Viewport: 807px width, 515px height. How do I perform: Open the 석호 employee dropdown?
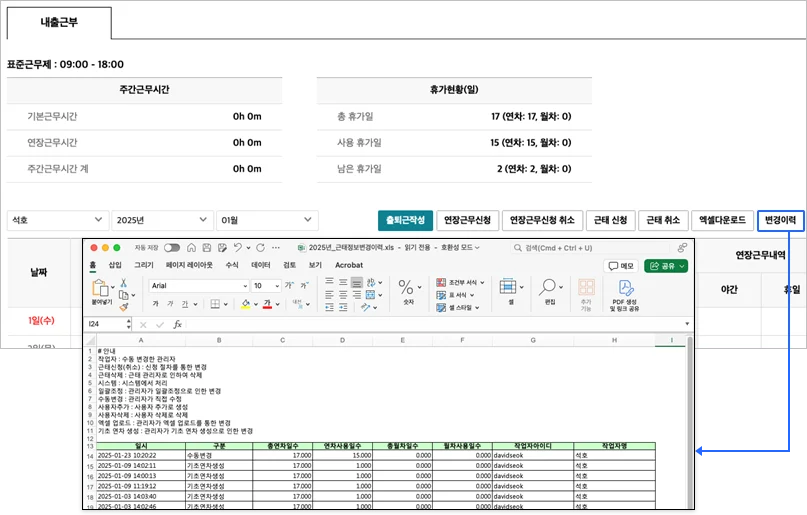point(57,220)
